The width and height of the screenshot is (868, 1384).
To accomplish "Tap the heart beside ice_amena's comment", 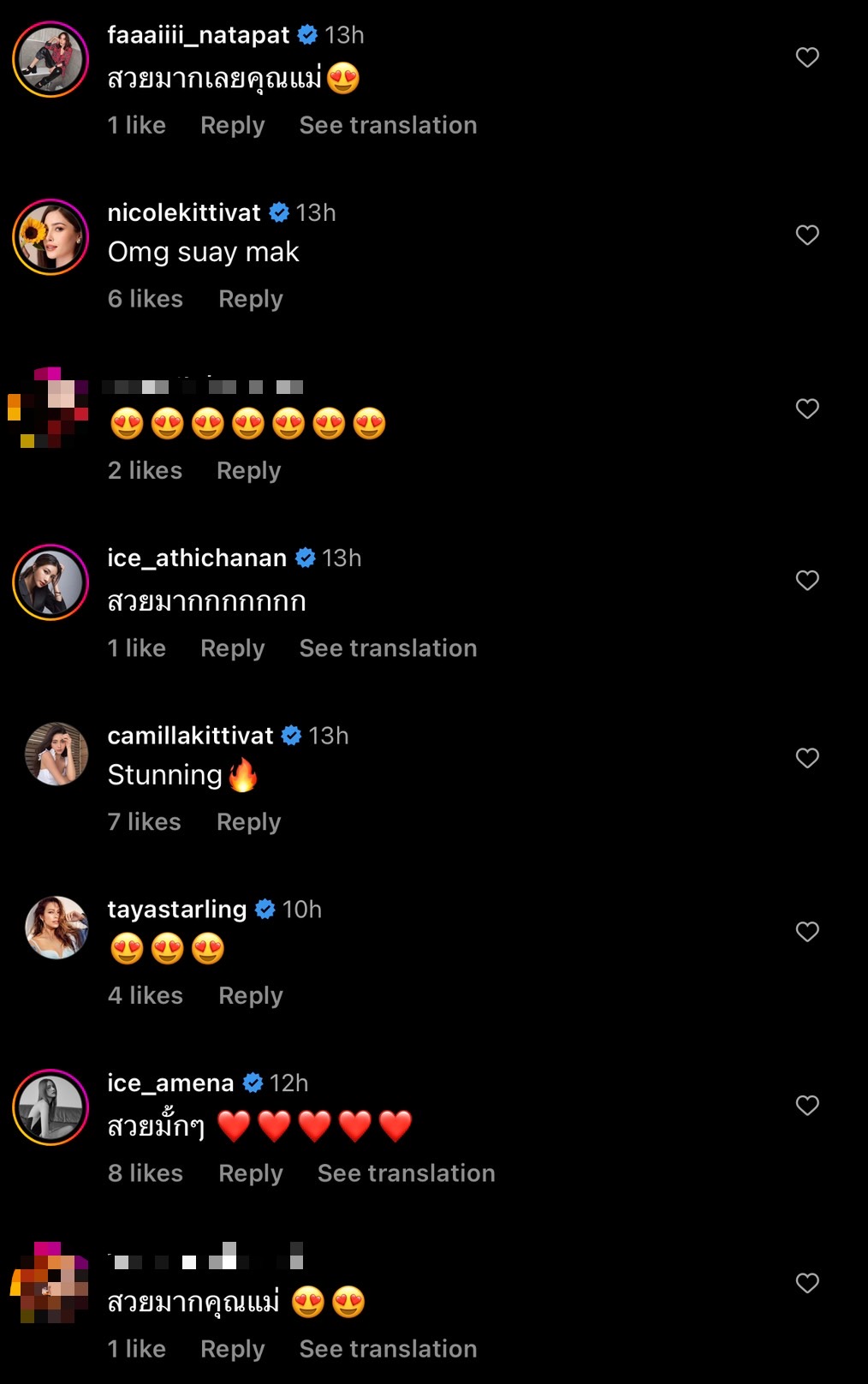I will click(807, 1105).
